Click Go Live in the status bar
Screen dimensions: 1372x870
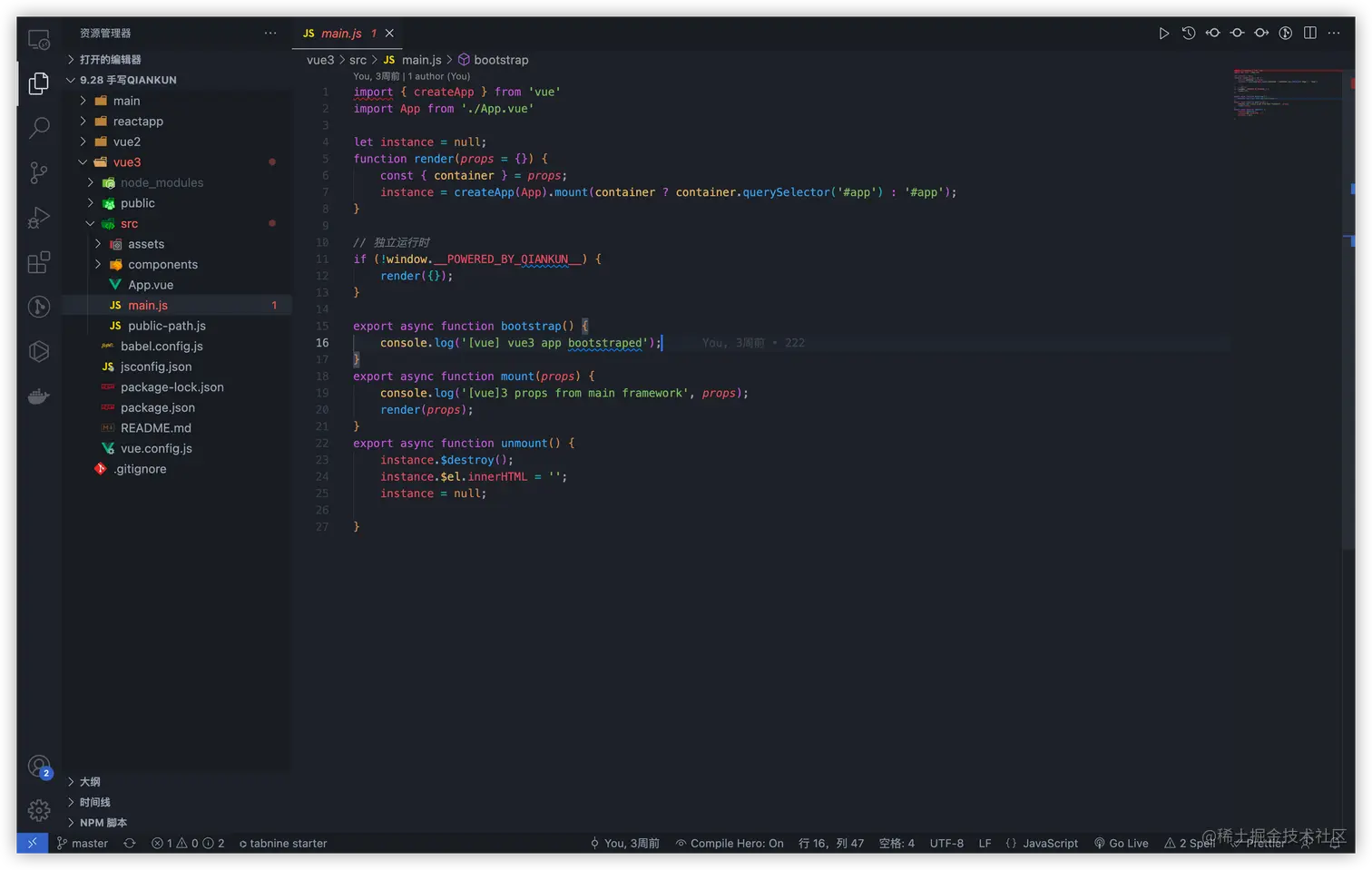click(x=1122, y=843)
